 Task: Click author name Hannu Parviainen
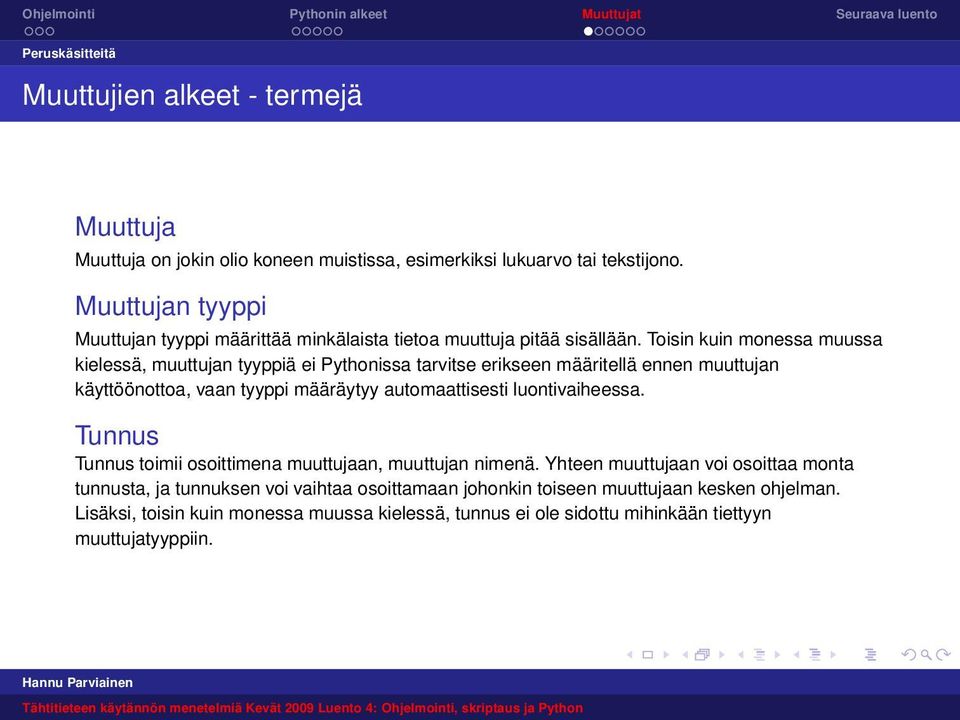pos(77,682)
